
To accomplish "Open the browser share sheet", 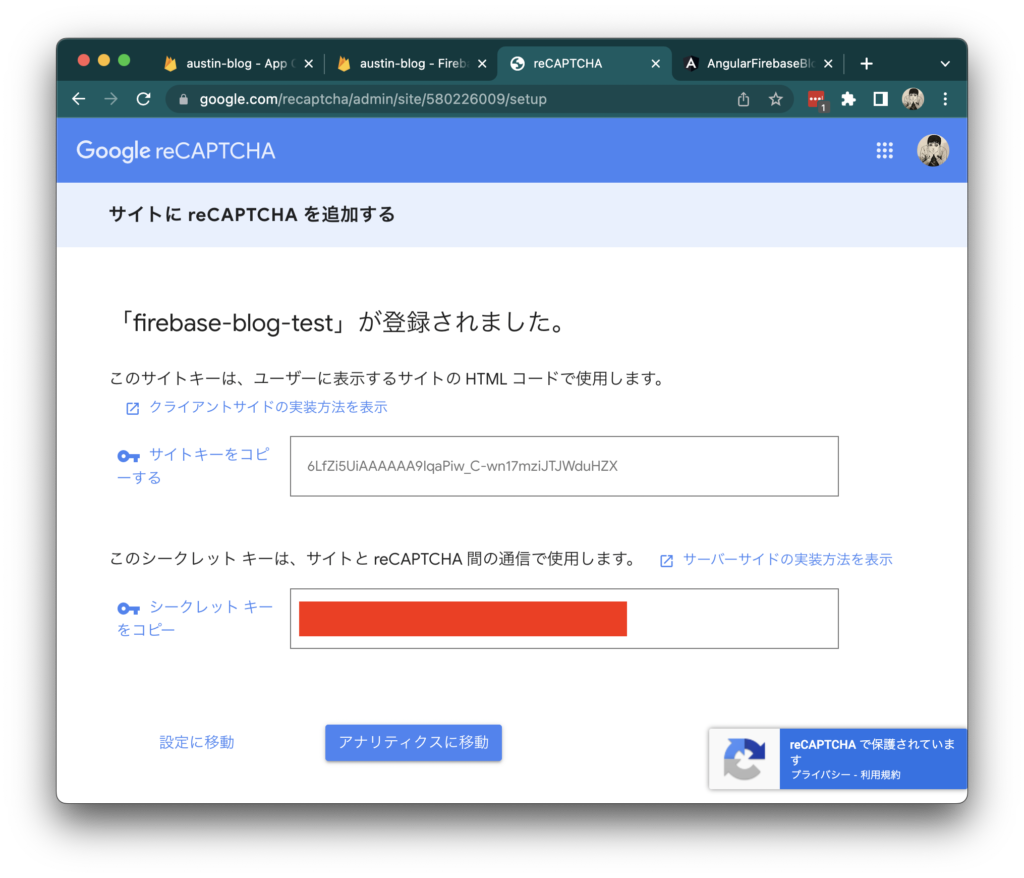I will [742, 99].
